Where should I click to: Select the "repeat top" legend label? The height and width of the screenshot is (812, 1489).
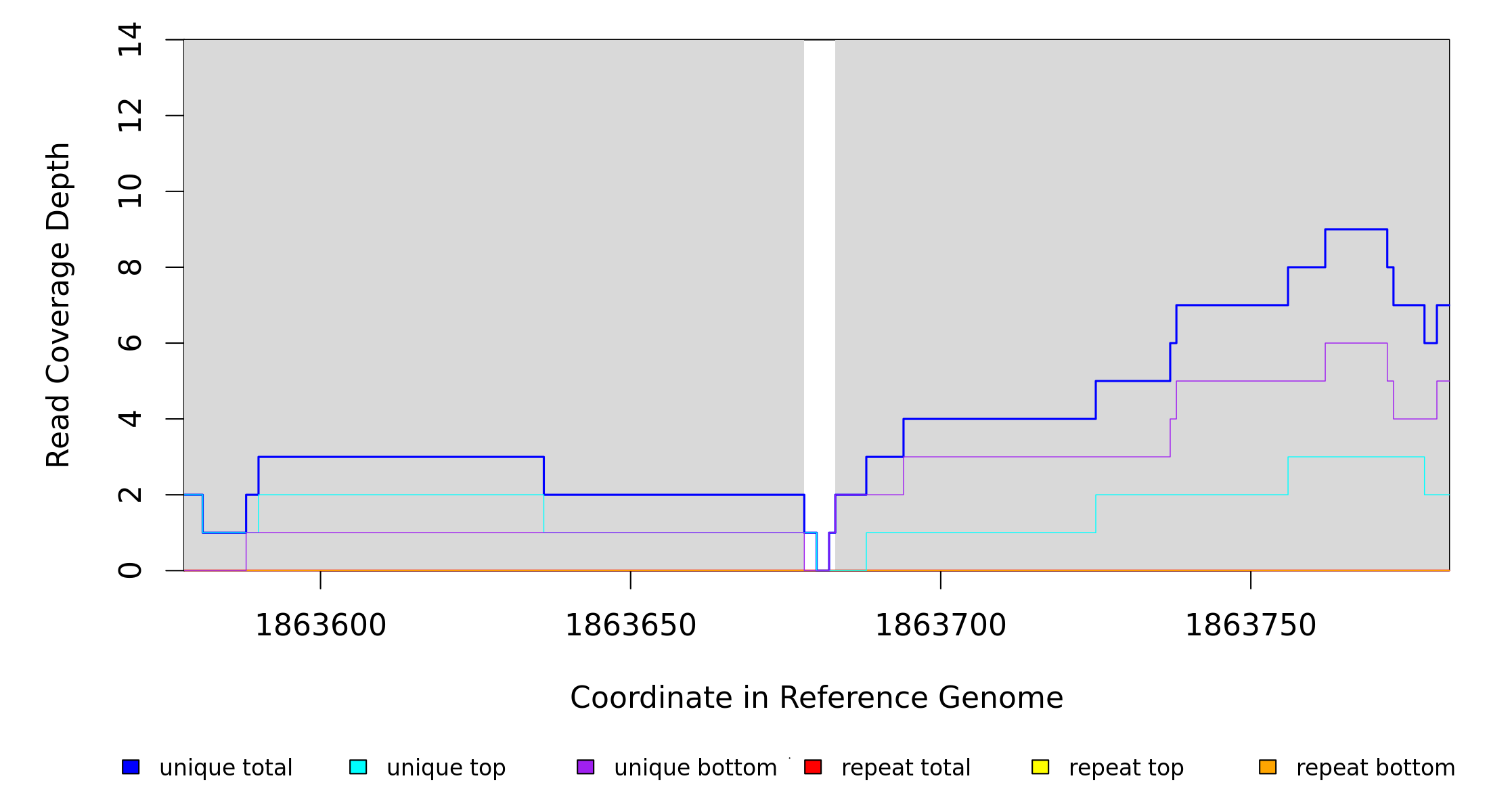point(1126,768)
